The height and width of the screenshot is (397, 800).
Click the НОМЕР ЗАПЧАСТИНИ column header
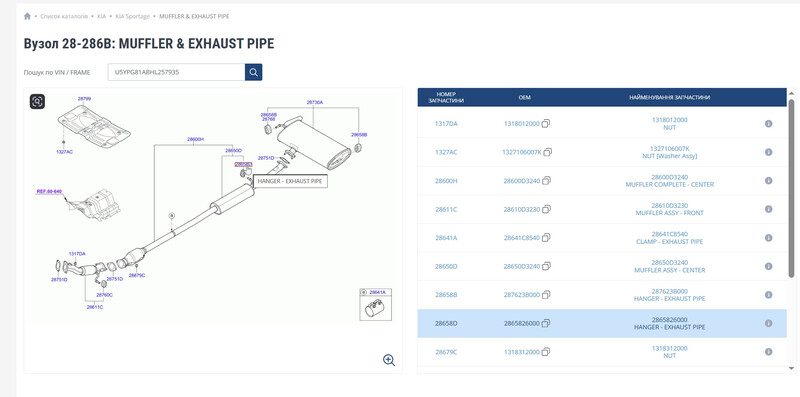[446, 97]
